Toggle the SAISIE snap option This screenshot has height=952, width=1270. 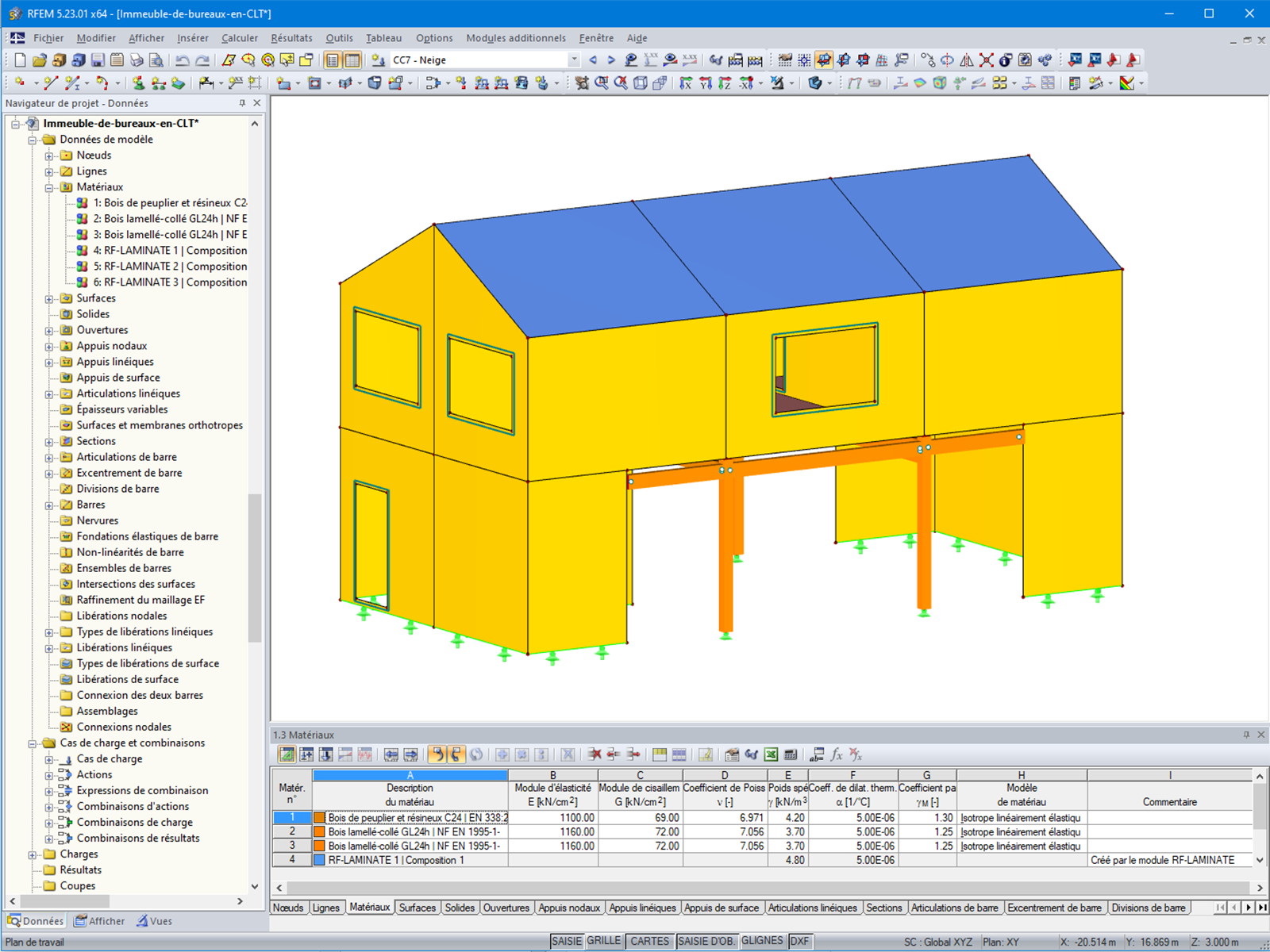pos(567,942)
